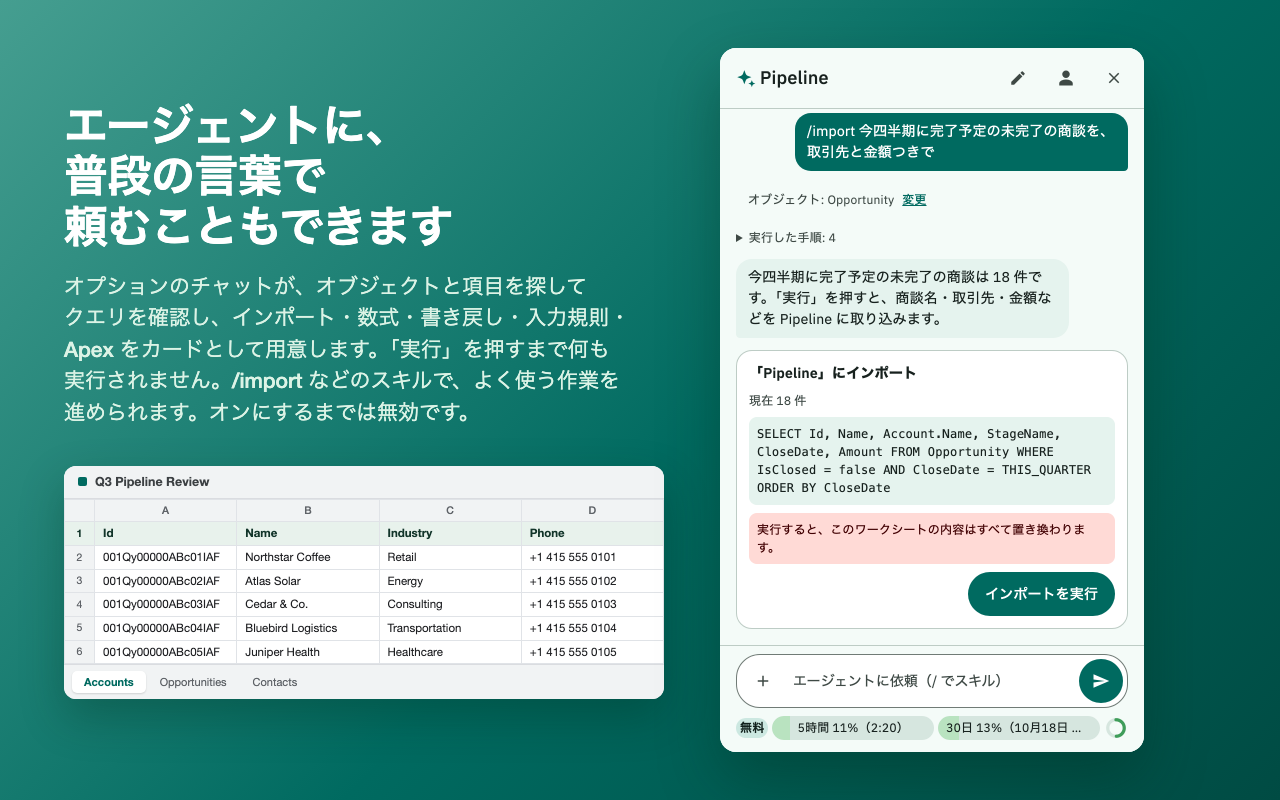Click the Northstar Coffee cell
The image size is (1280, 800).
308,557
